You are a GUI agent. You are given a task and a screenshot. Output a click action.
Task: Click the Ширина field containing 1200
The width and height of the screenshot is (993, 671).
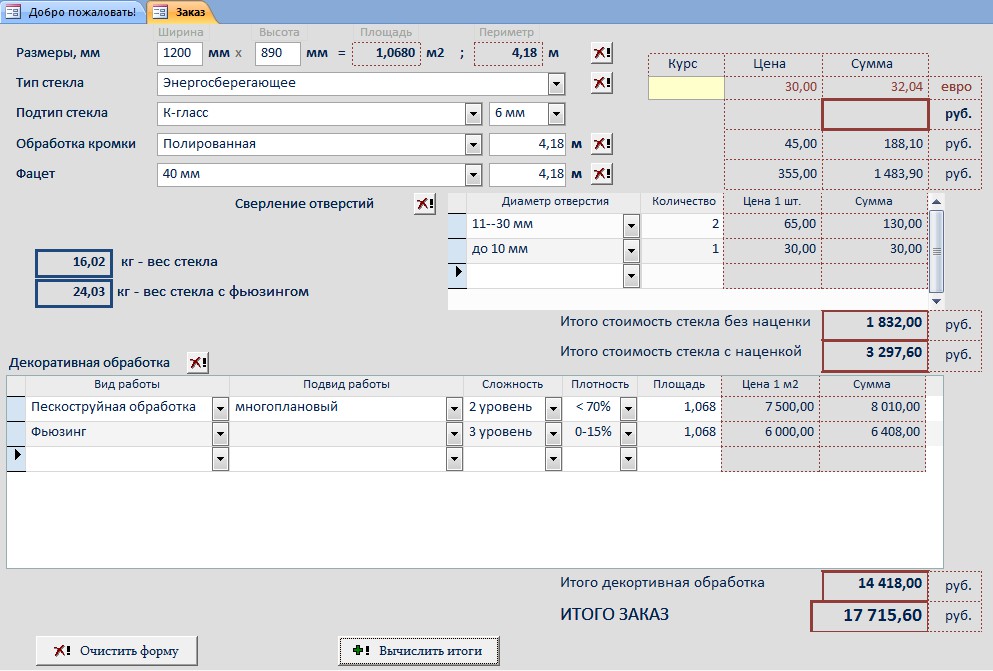(180, 53)
